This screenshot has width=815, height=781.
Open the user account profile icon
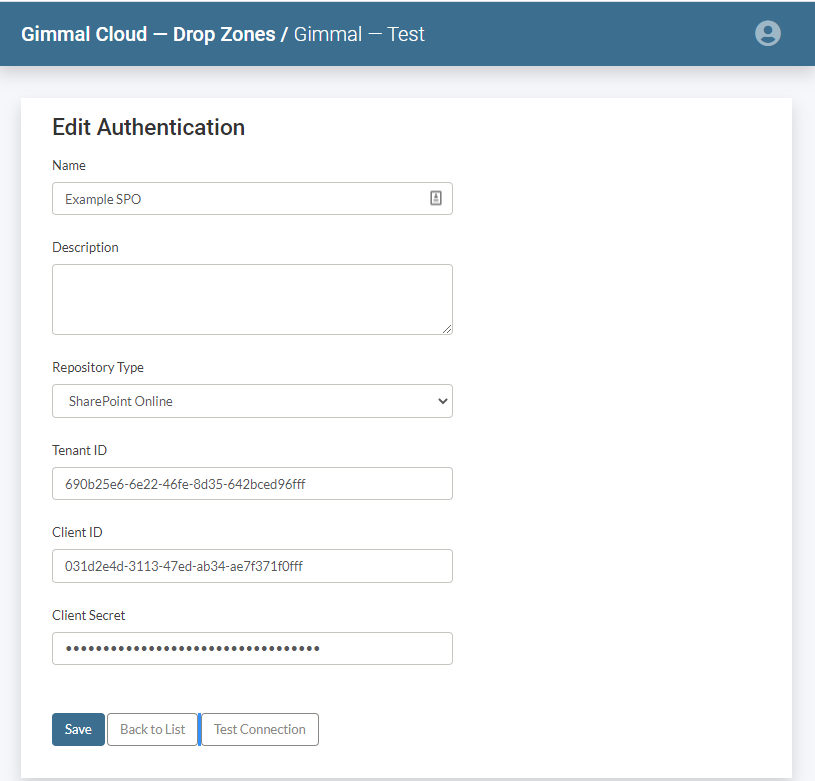(x=767, y=33)
